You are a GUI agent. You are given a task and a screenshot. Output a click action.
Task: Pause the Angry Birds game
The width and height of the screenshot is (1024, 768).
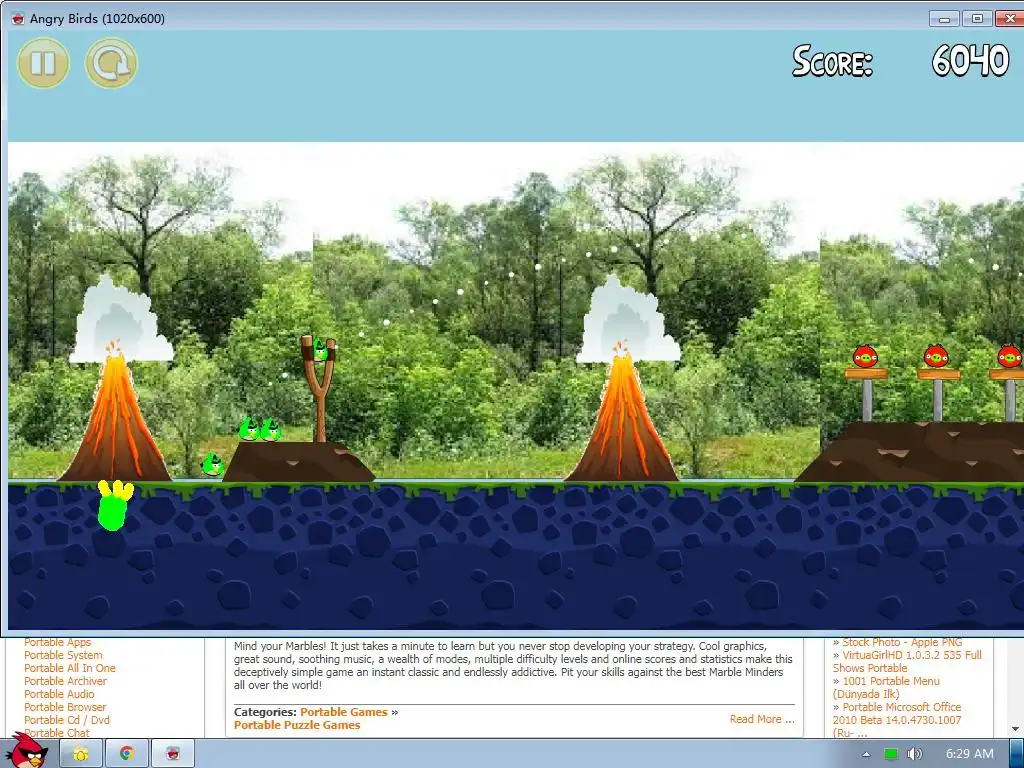point(43,63)
